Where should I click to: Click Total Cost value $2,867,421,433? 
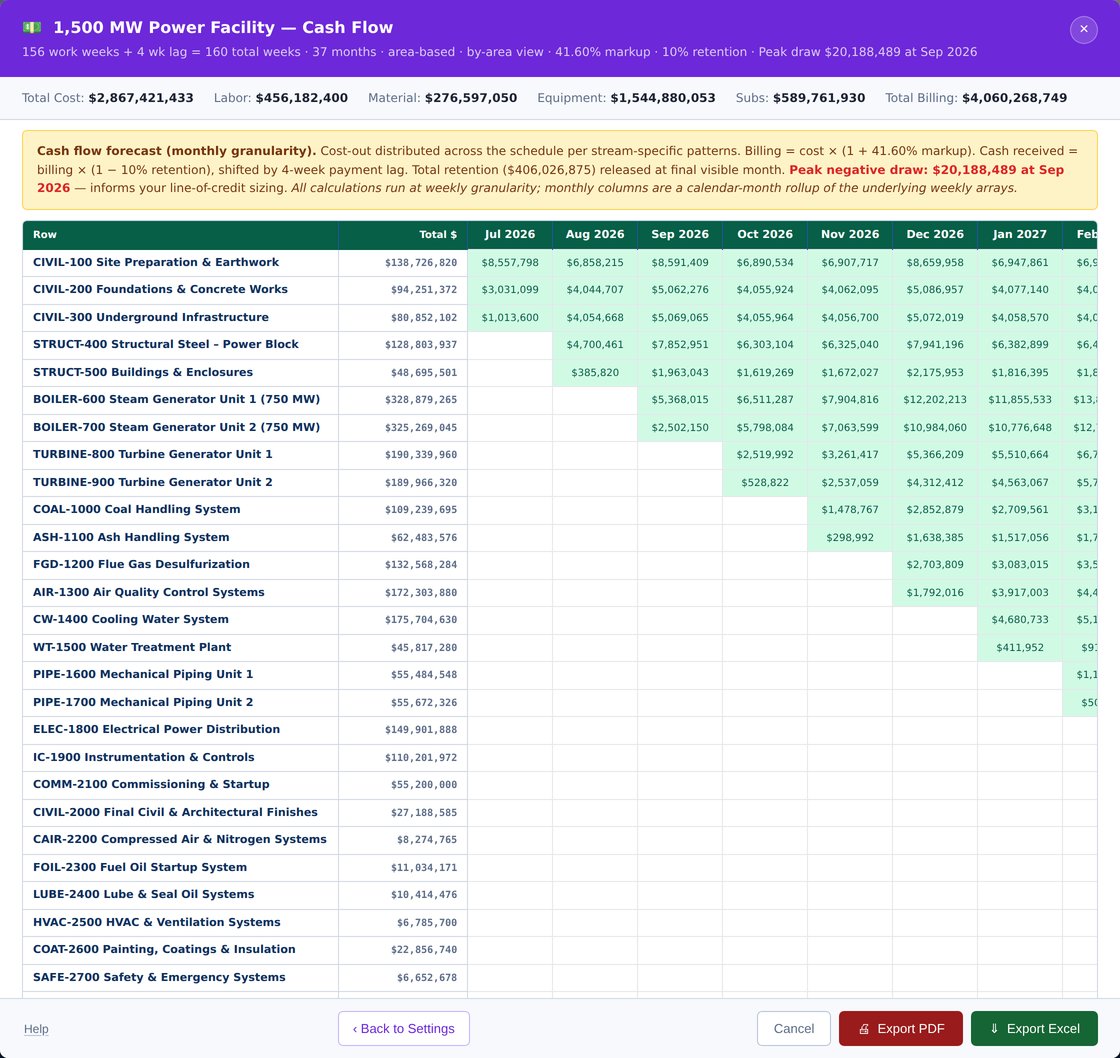pyautogui.click(x=141, y=98)
